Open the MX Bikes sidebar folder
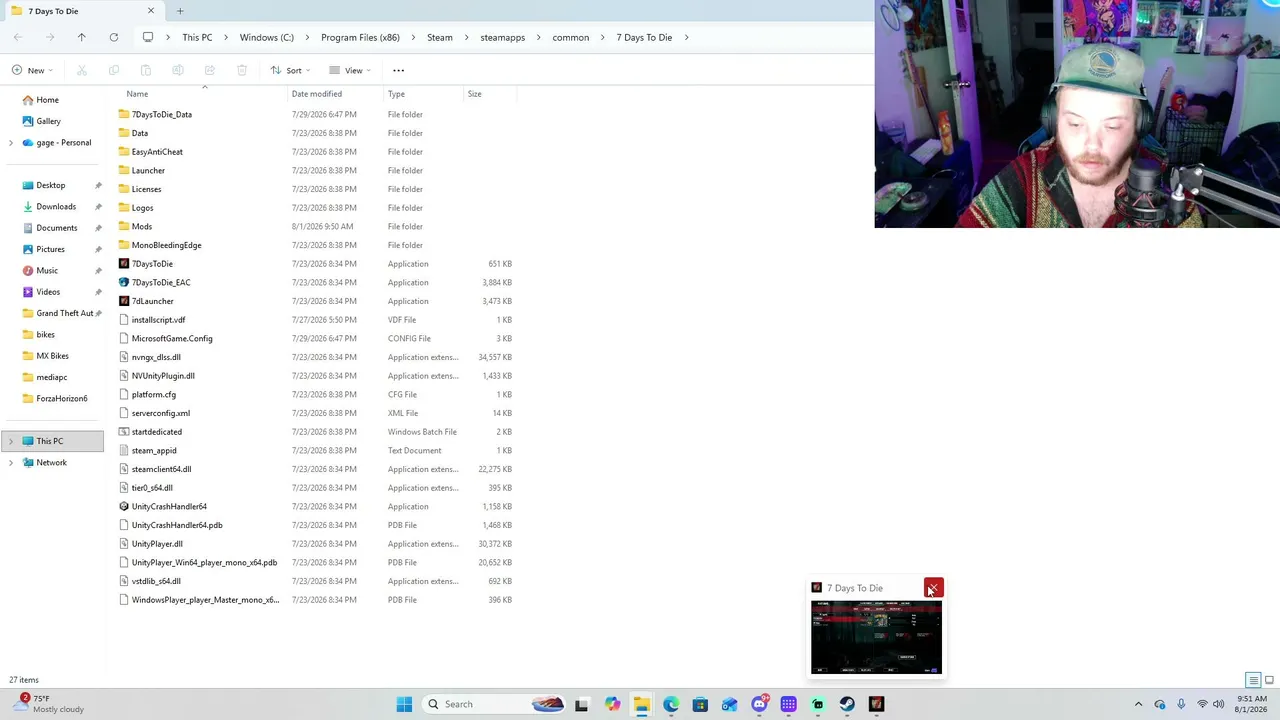Image resolution: width=1280 pixels, height=720 pixels. (x=52, y=356)
